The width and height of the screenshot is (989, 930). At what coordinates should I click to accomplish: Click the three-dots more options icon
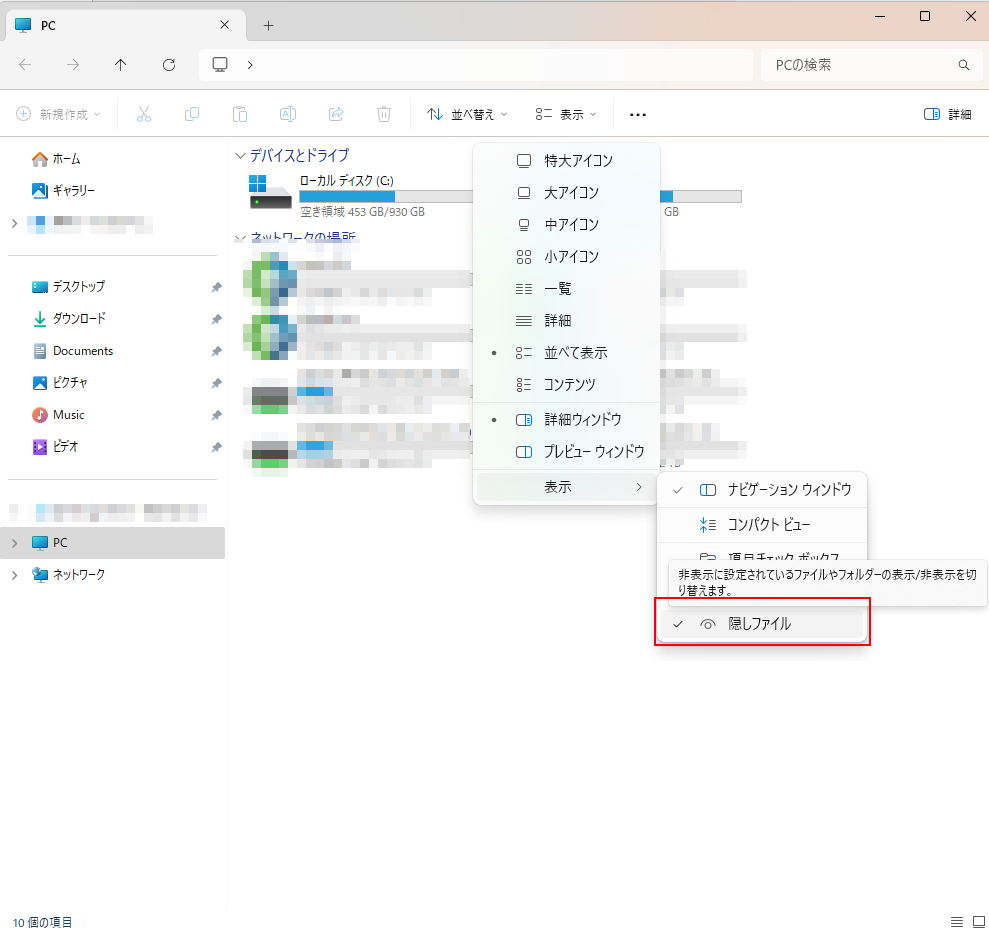[x=638, y=115]
